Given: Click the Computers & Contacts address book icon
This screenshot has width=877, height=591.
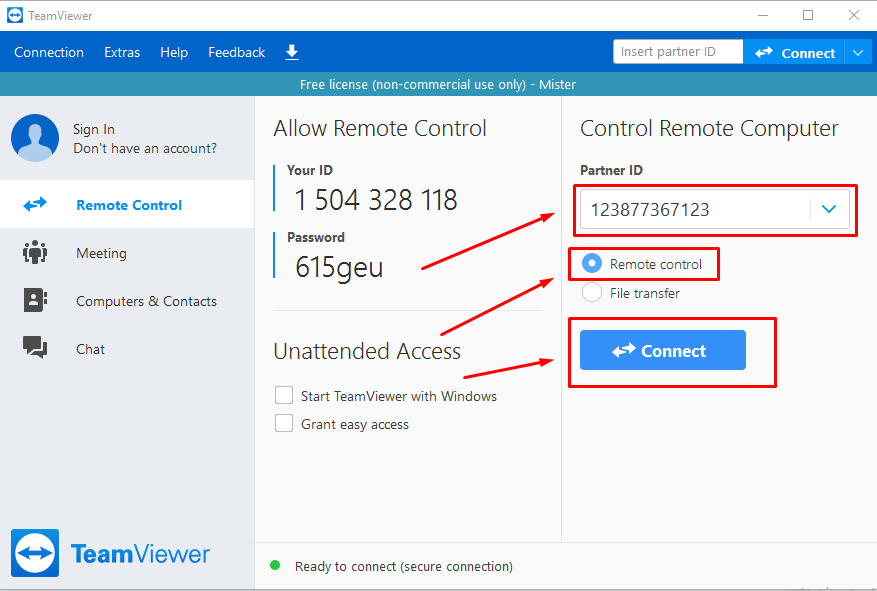Looking at the screenshot, I should click(35, 300).
